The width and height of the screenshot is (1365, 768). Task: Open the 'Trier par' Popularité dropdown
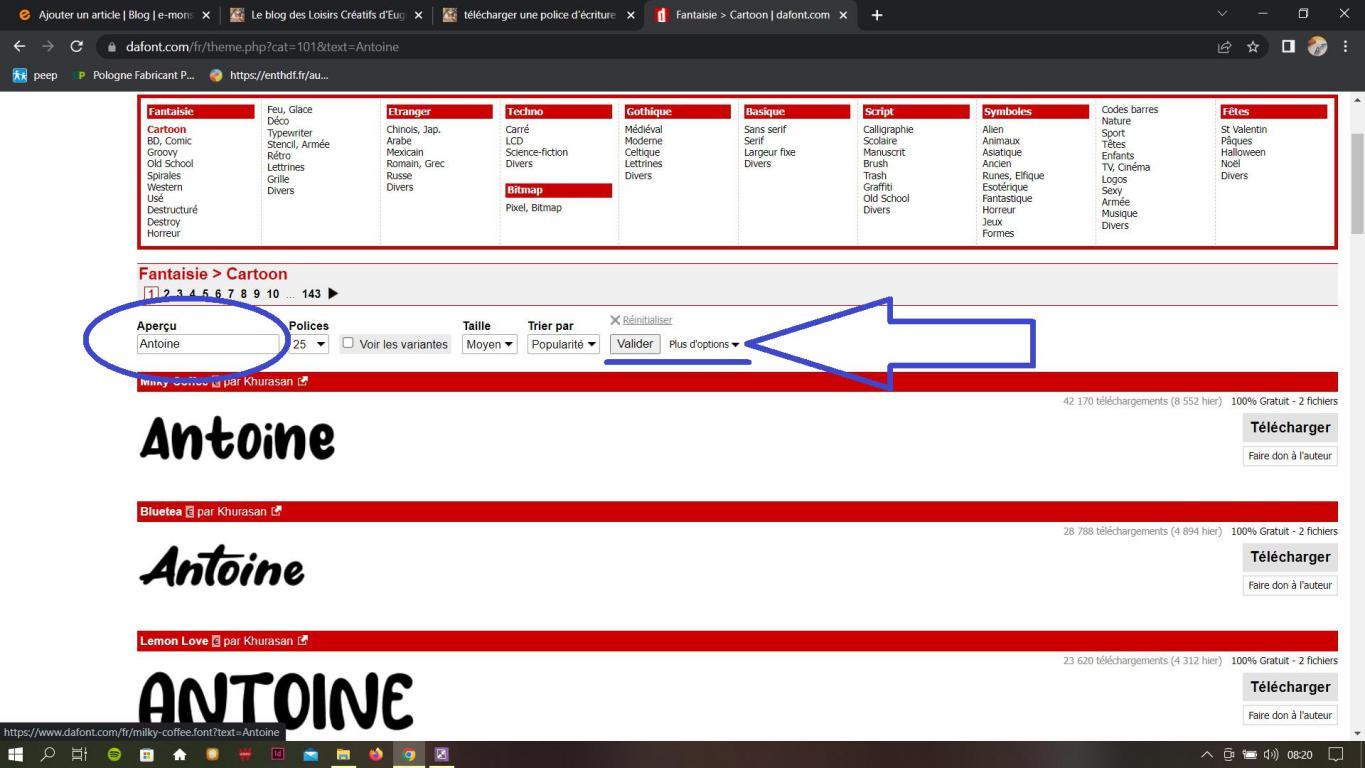point(563,344)
